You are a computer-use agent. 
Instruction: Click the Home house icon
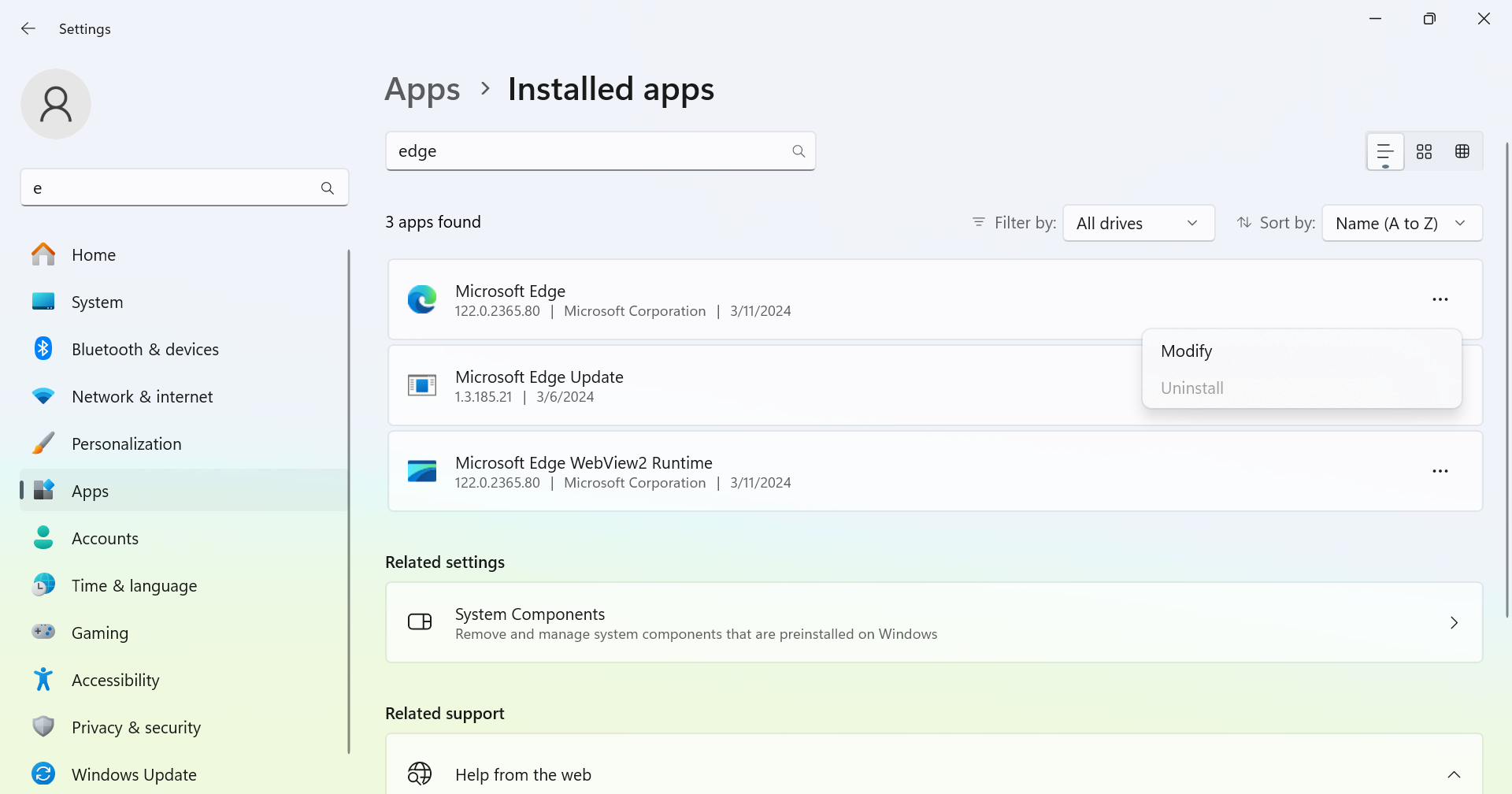pyautogui.click(x=43, y=254)
